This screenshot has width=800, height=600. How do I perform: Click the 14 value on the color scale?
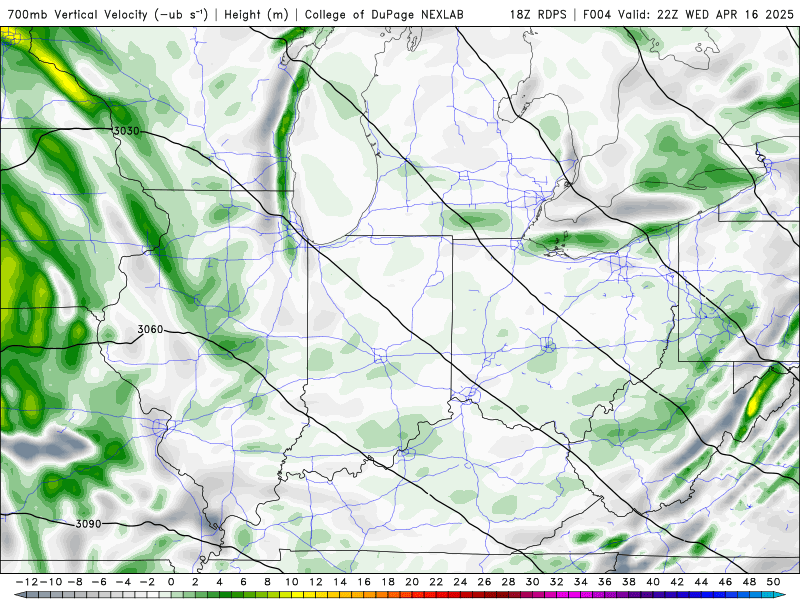click(x=340, y=582)
